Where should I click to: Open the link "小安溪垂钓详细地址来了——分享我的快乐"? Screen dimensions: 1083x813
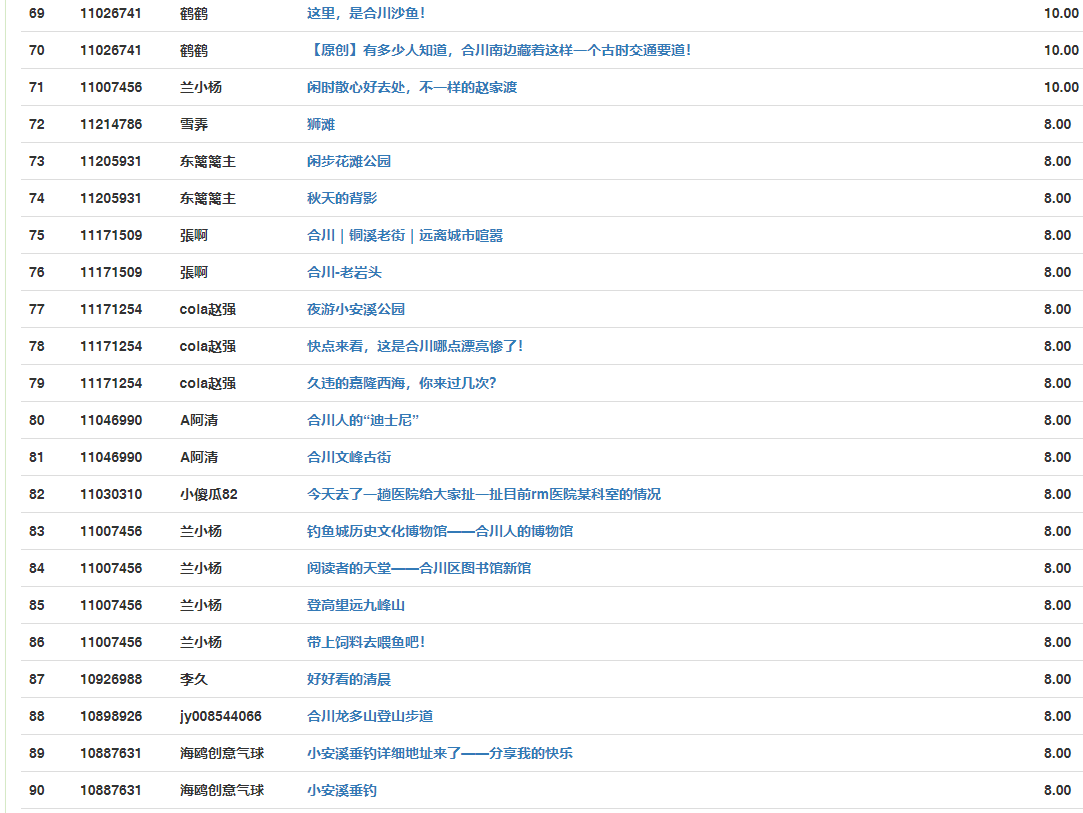439,754
